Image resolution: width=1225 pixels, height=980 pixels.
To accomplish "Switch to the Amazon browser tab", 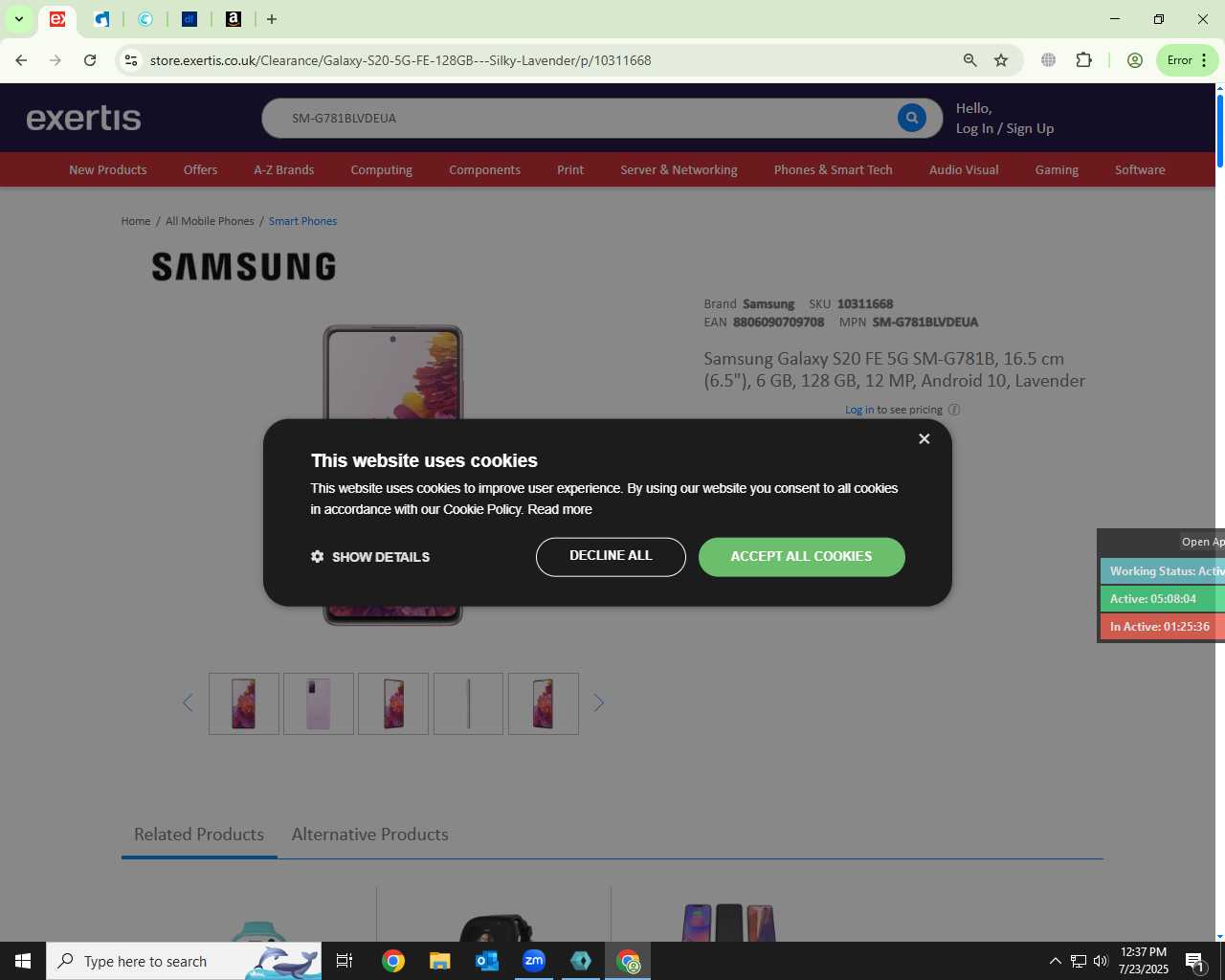I will tap(234, 19).
